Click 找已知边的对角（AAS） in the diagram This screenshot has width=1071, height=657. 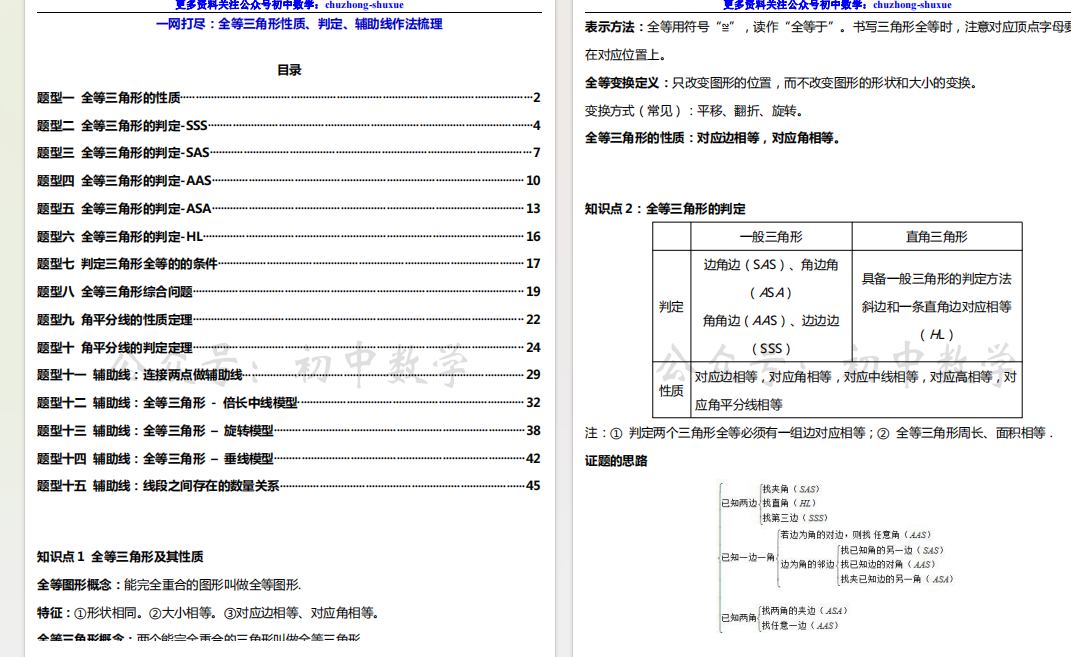tap(887, 565)
